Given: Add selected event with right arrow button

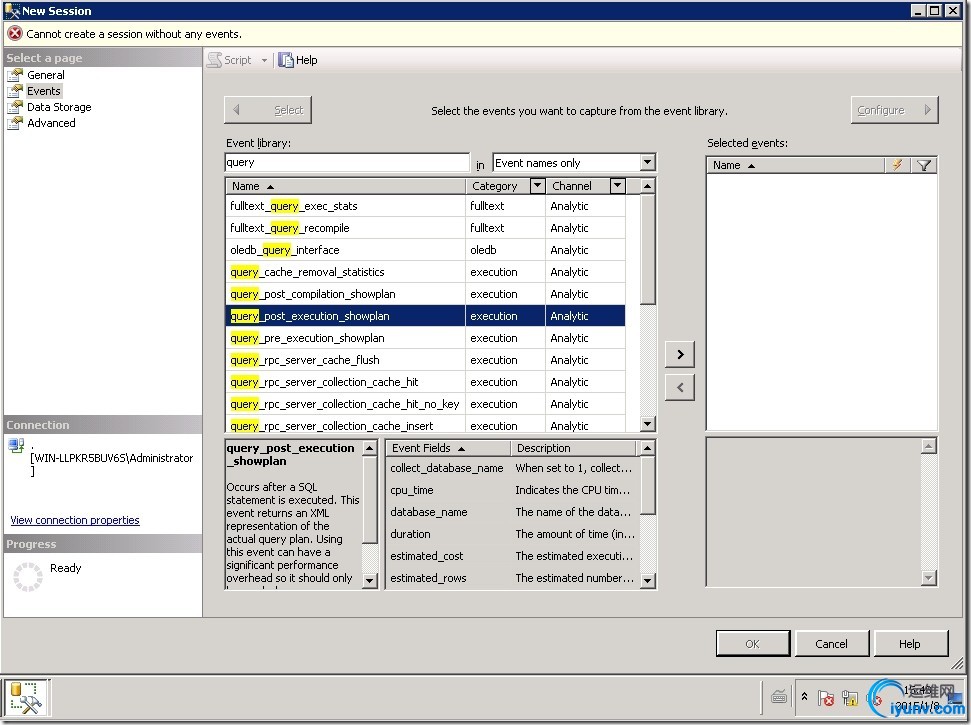Looking at the screenshot, I should (x=680, y=354).
